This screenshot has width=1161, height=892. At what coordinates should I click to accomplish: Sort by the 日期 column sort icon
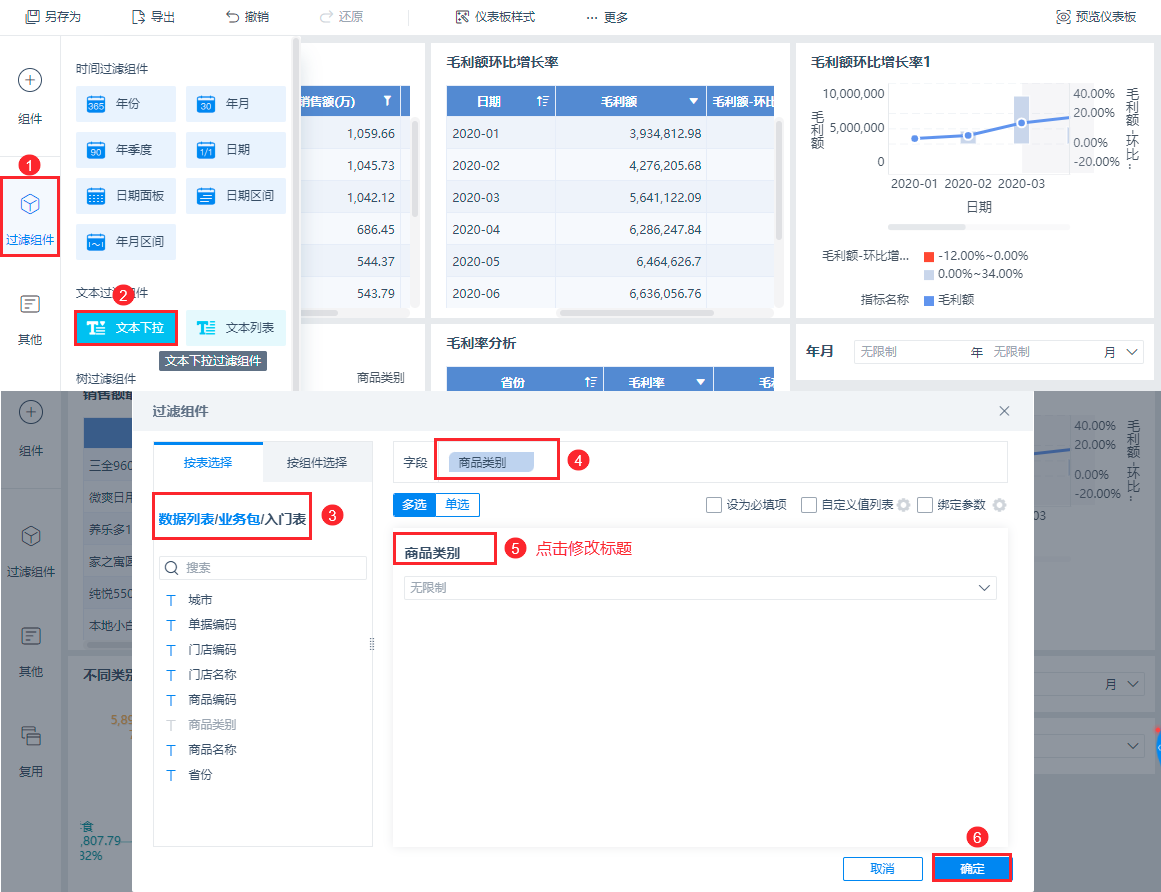pyautogui.click(x=542, y=101)
